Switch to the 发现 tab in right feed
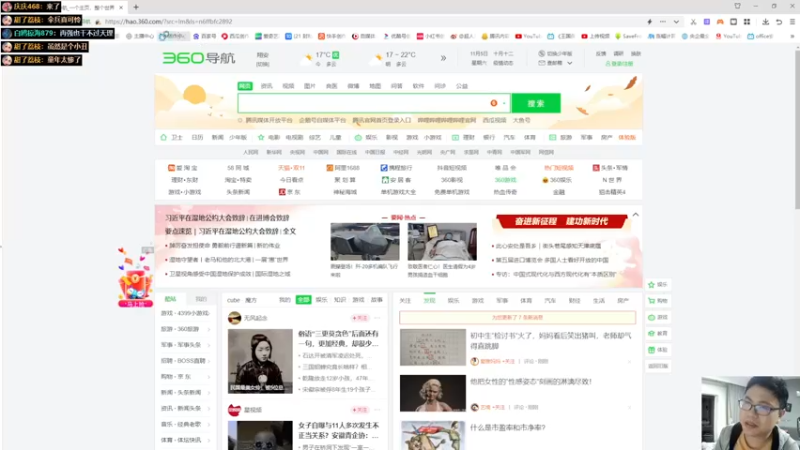This screenshot has height=450, width=800. pyautogui.click(x=429, y=301)
